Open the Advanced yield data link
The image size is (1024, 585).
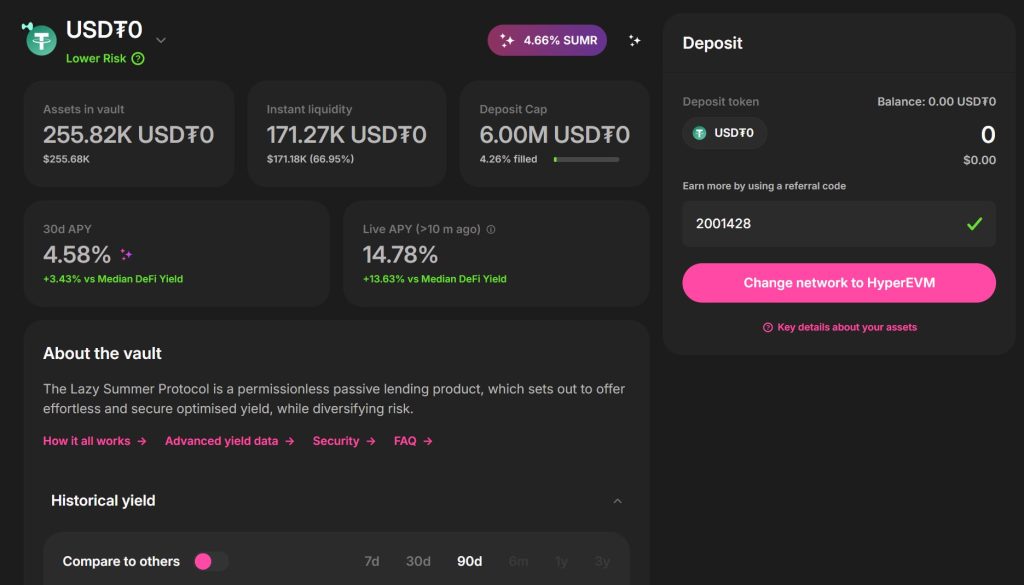229,441
